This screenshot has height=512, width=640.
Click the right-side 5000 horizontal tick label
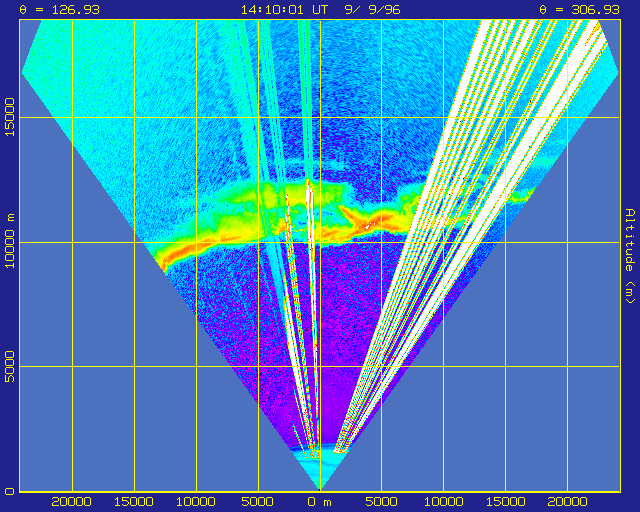[382, 502]
